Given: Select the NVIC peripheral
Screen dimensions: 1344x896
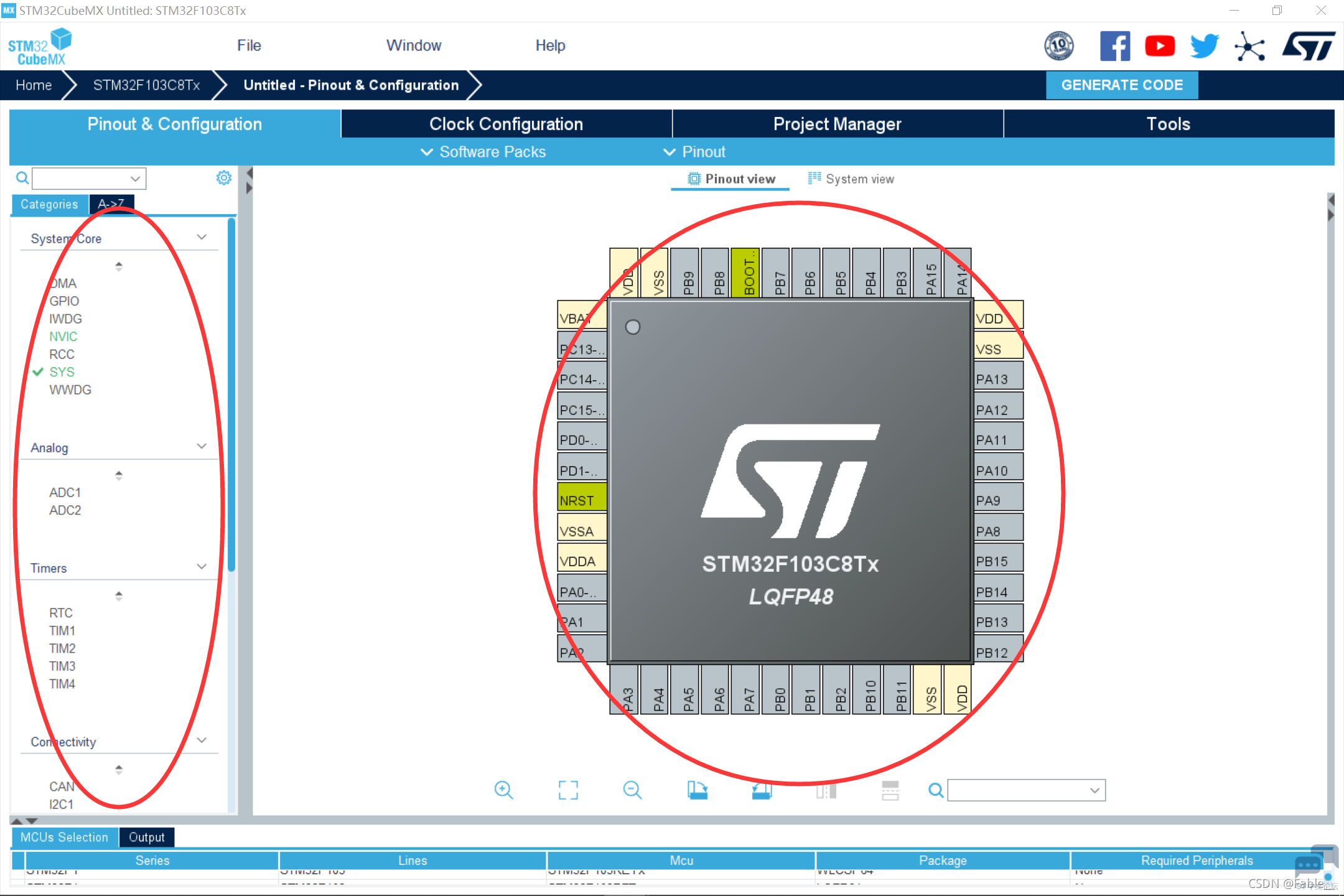Looking at the screenshot, I should (x=63, y=337).
